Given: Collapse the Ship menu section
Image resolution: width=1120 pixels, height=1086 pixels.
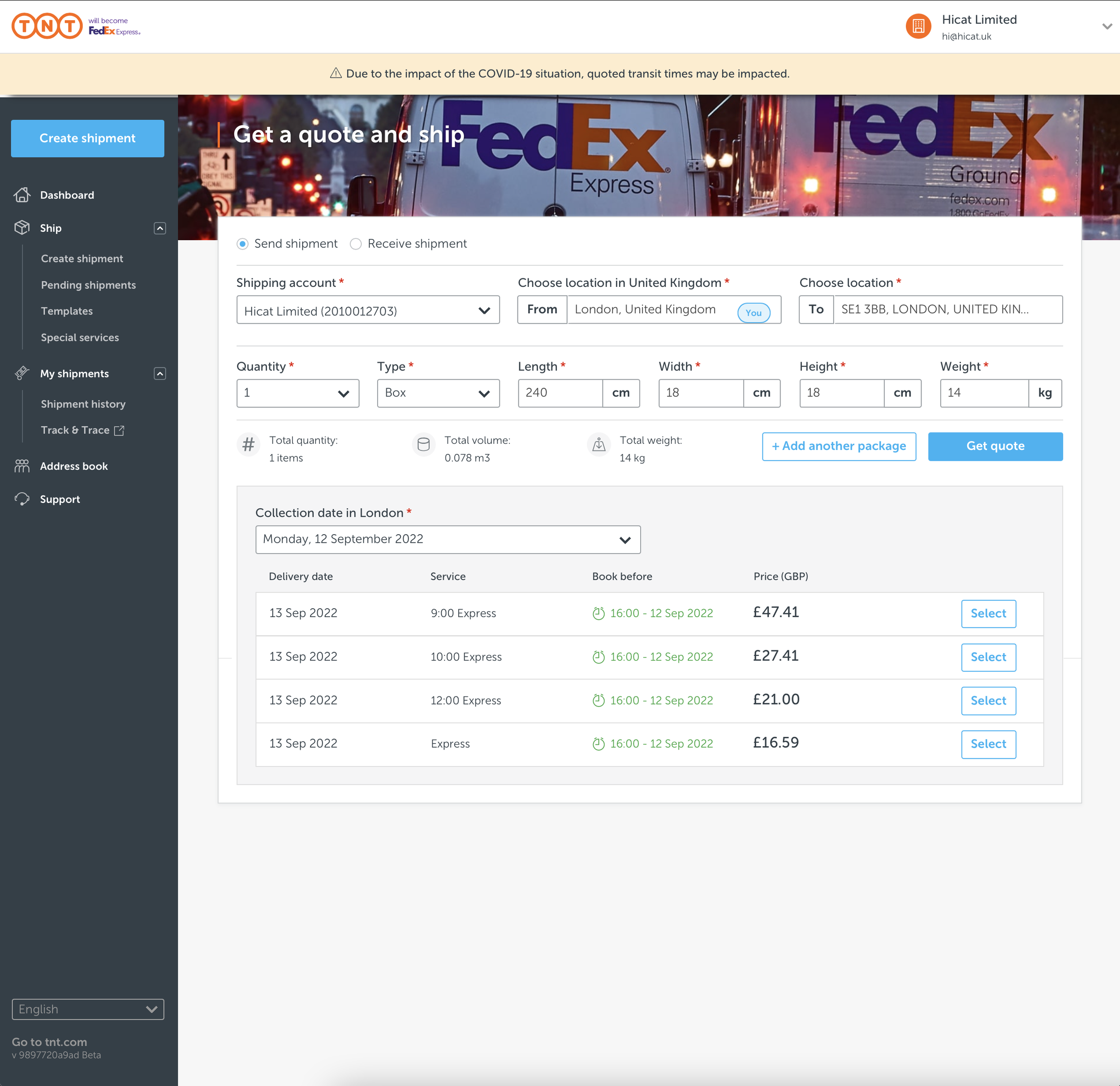Looking at the screenshot, I should [x=160, y=228].
